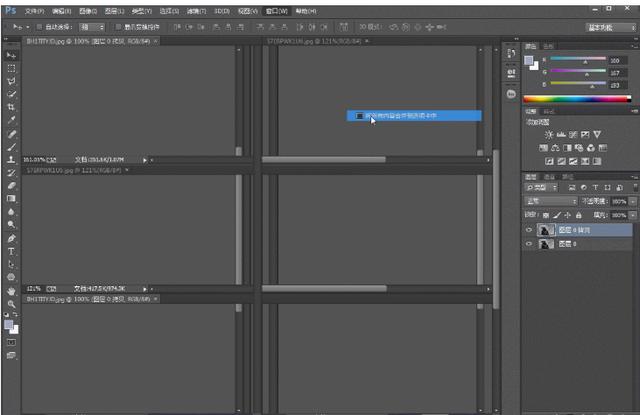
Task: Hide the 图层 0 layer
Action: point(529,243)
